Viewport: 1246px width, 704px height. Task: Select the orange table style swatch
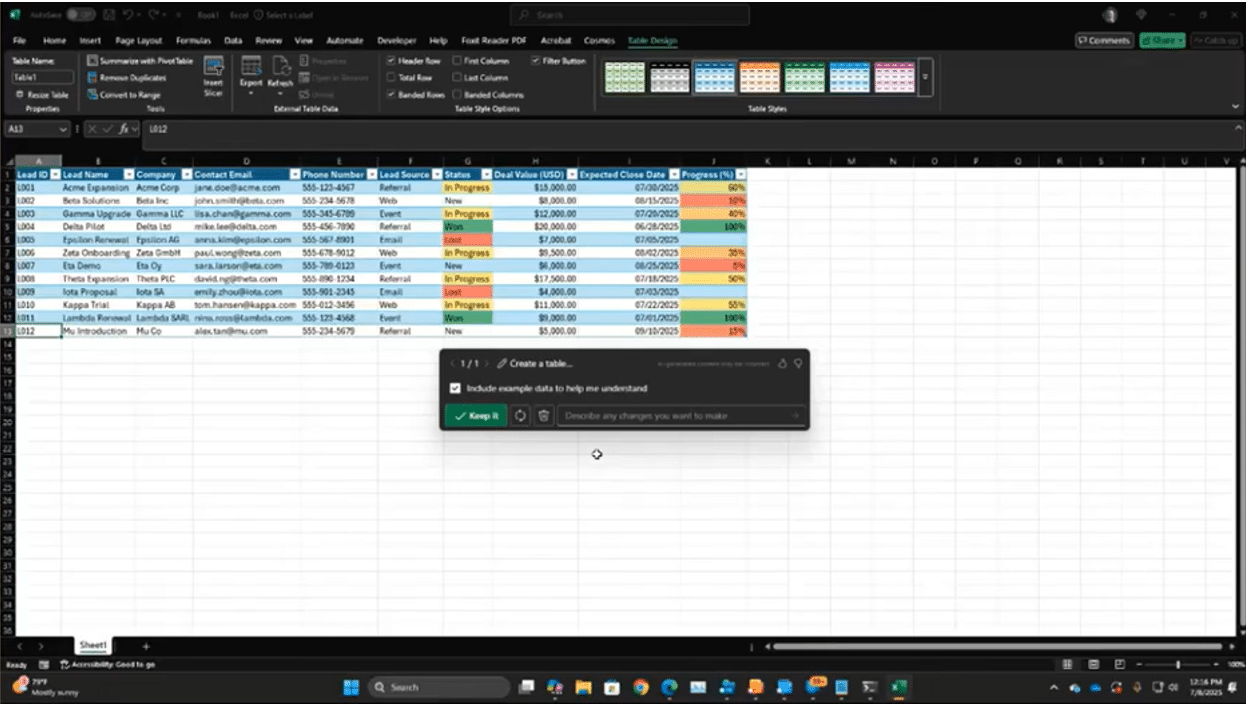[760, 77]
